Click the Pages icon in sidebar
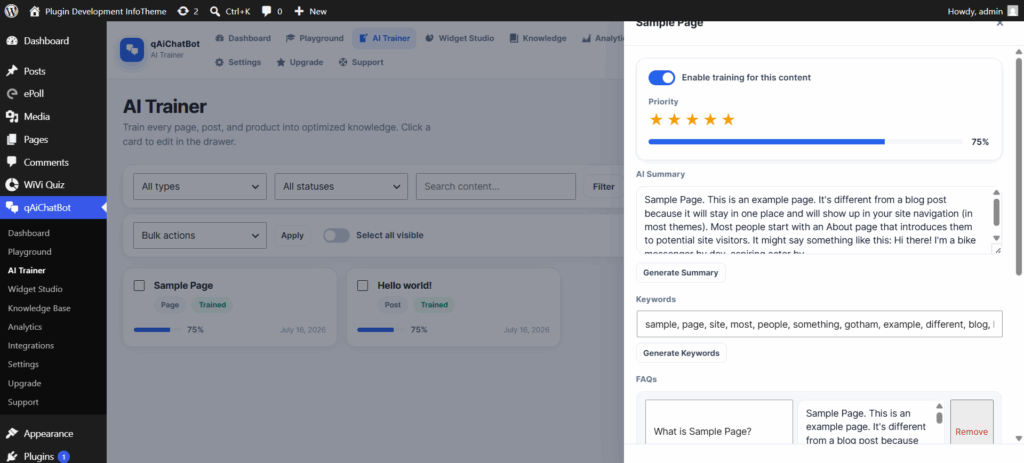Viewport: 1024px width, 463px height. coord(12,140)
